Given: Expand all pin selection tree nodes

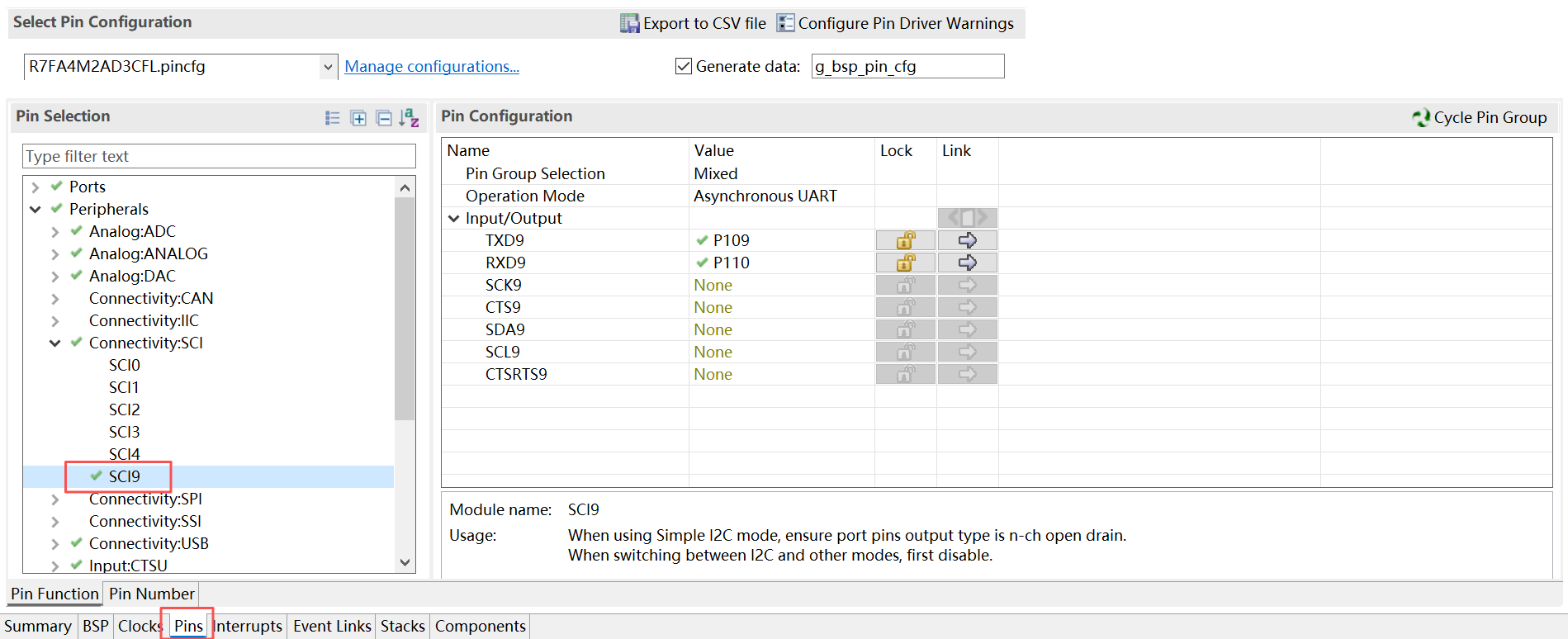Looking at the screenshot, I should coord(358,118).
